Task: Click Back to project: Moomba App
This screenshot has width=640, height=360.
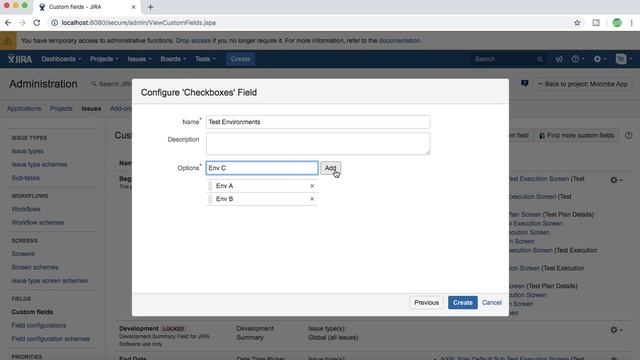Action: 582,84
